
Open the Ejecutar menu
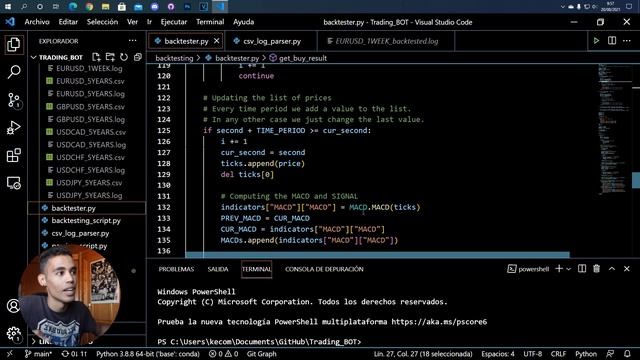(174, 22)
